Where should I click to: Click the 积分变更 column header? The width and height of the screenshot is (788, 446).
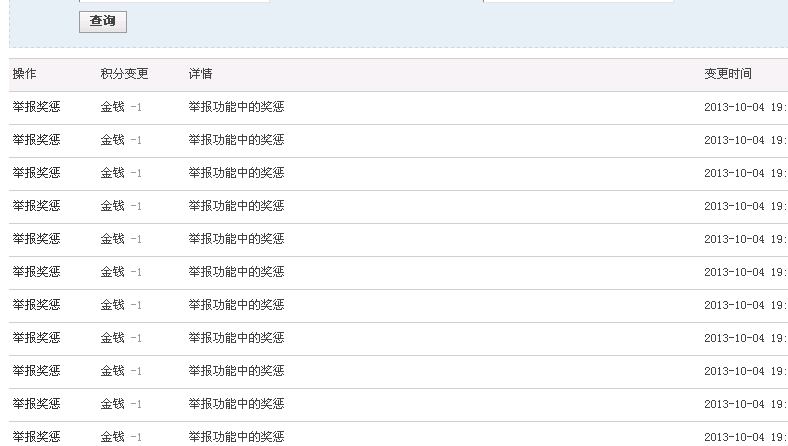(124, 74)
